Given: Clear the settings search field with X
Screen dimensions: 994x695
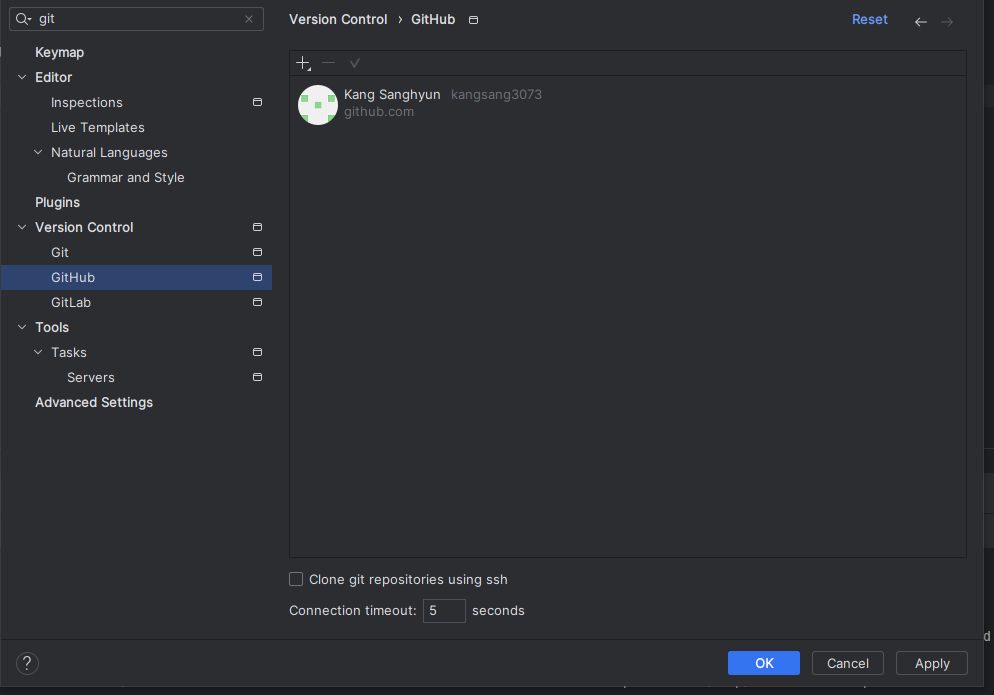Looking at the screenshot, I should 249,19.
